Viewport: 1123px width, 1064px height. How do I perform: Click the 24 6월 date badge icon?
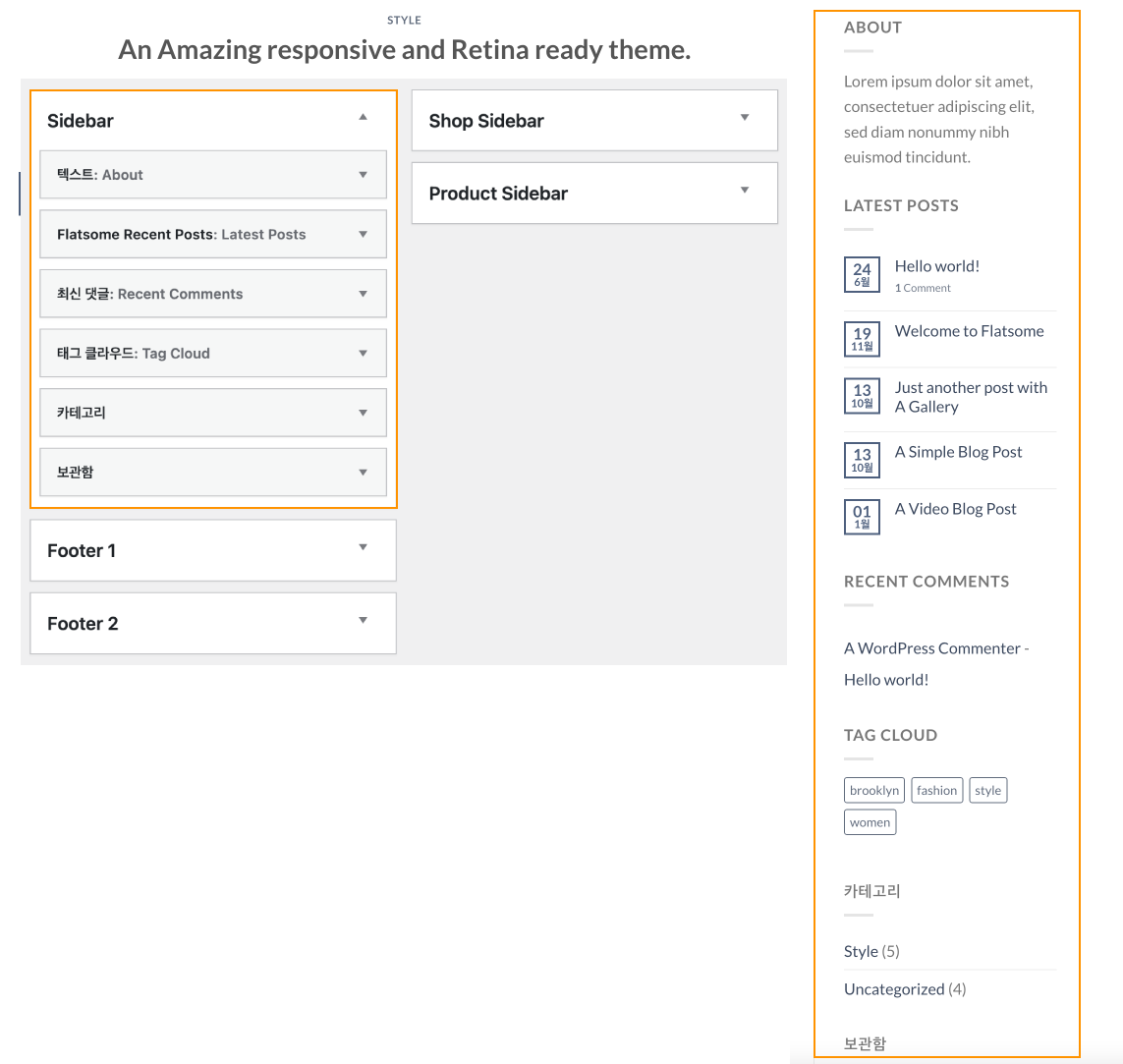click(862, 274)
